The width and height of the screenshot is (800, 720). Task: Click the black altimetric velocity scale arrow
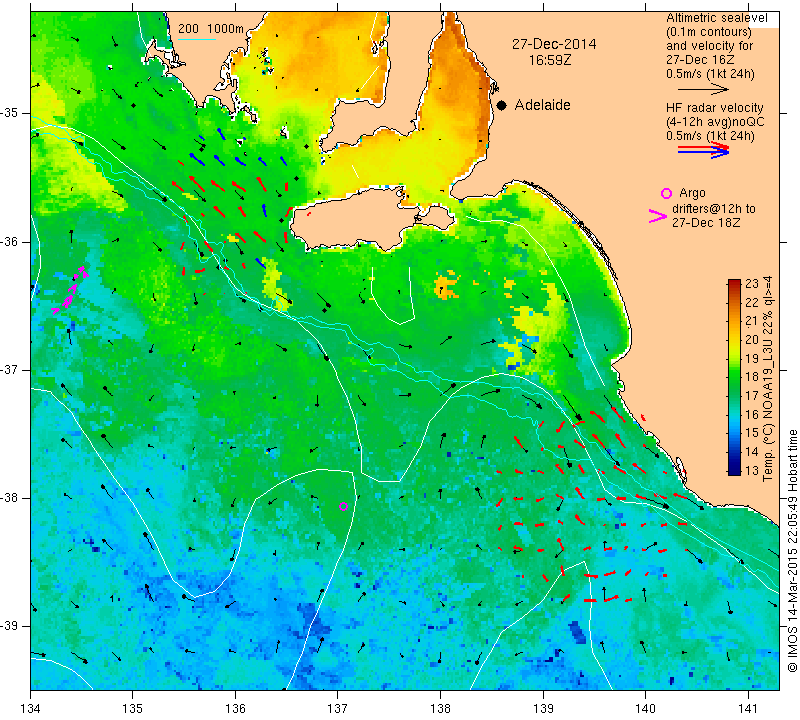(703, 89)
